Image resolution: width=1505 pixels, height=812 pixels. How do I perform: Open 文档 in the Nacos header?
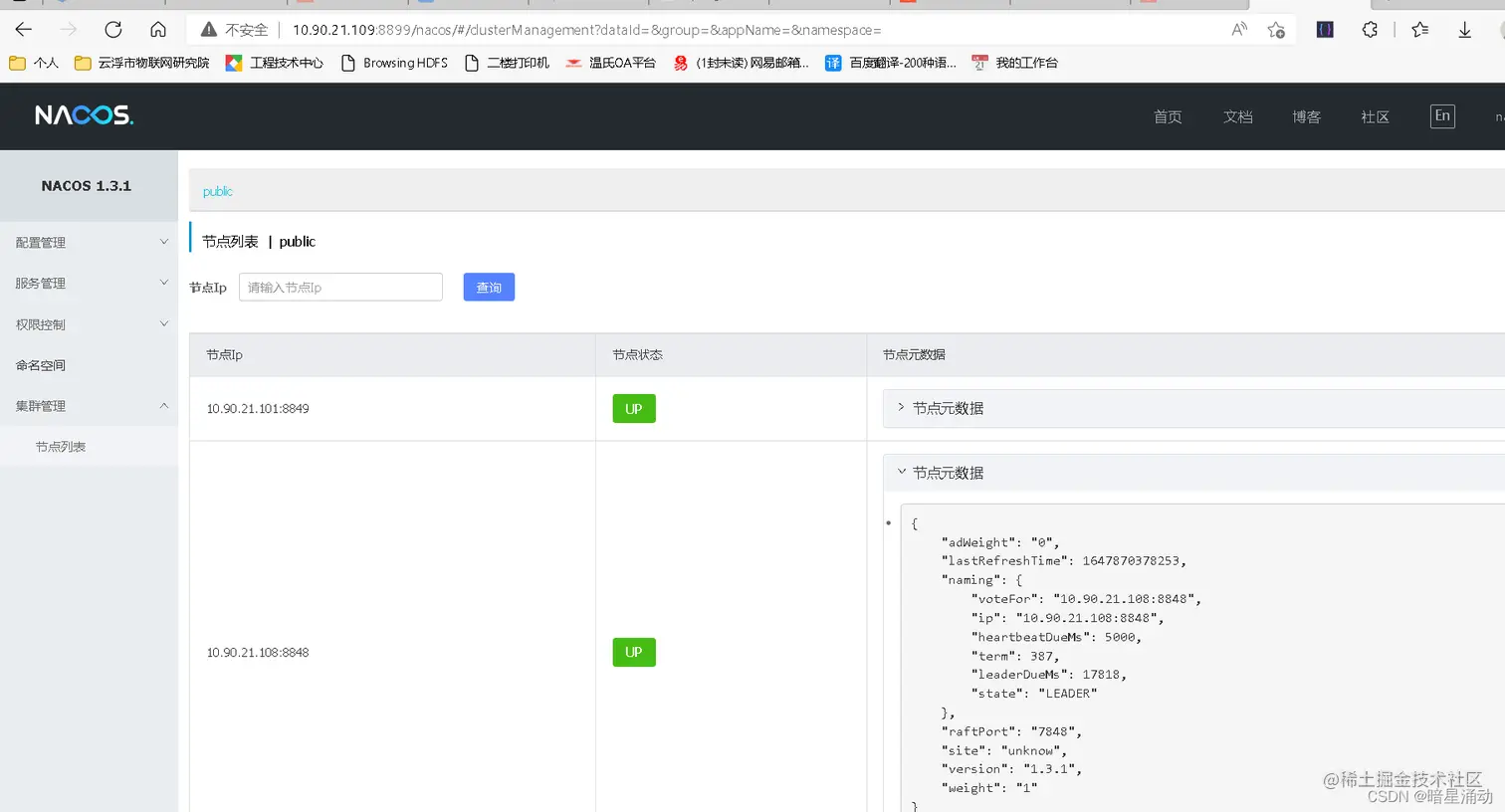(x=1237, y=116)
